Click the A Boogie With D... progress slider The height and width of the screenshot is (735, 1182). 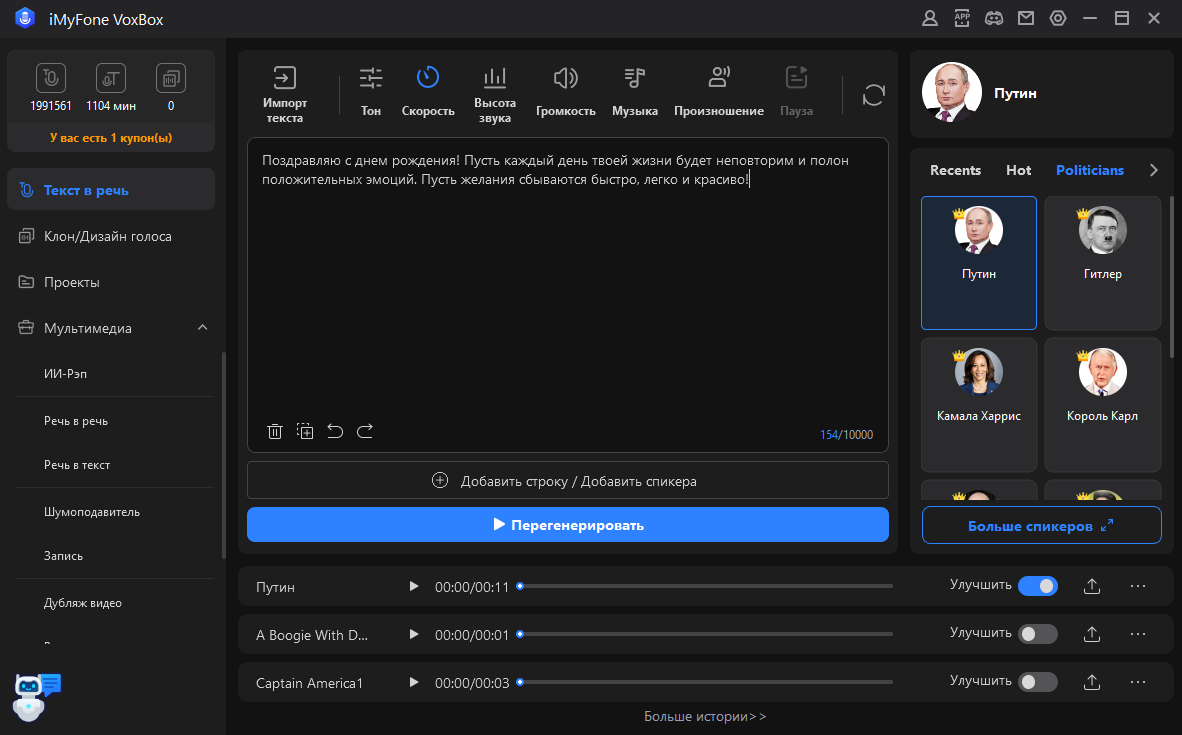click(x=706, y=634)
